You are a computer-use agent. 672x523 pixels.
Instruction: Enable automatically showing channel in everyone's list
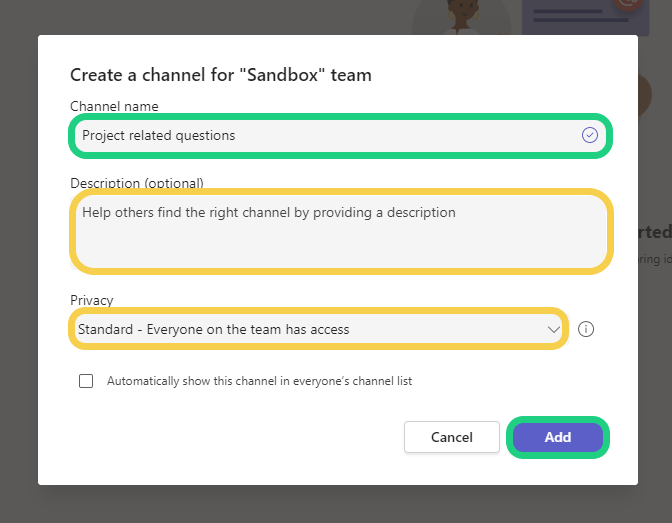pyautogui.click(x=86, y=381)
